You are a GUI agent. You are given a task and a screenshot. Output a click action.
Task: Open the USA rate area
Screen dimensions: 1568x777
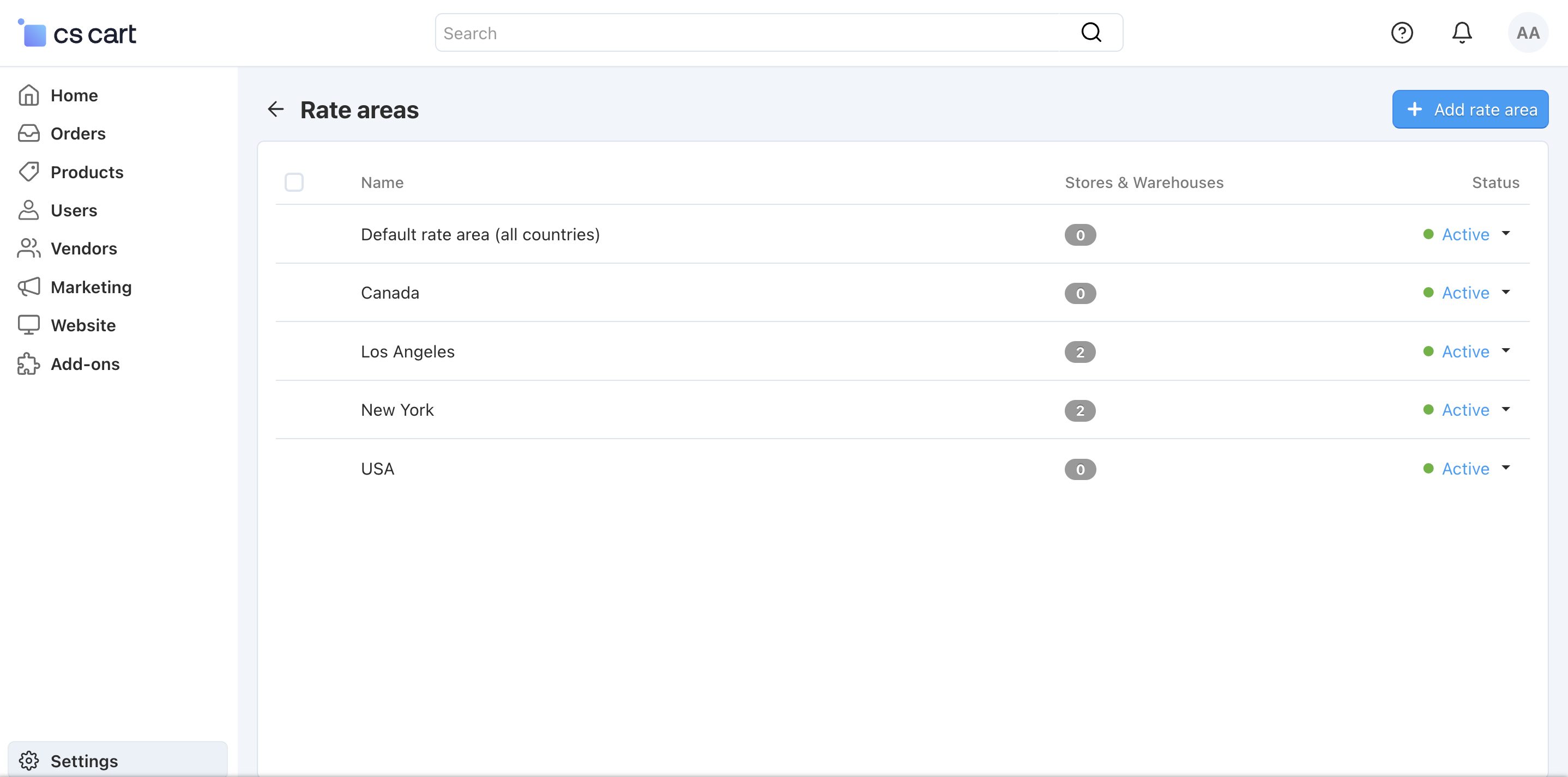(x=378, y=469)
